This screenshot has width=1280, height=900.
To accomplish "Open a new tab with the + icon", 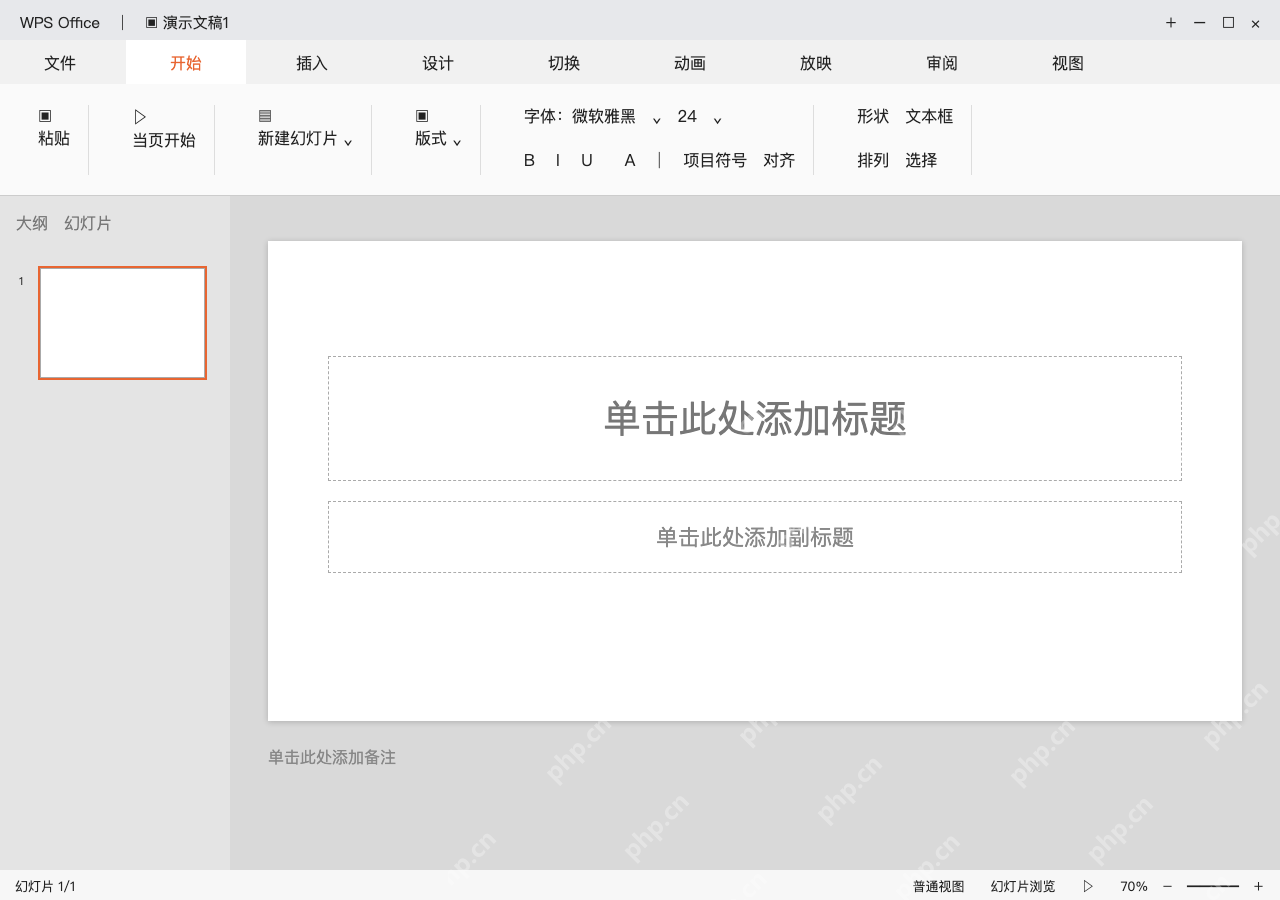I will [1171, 23].
